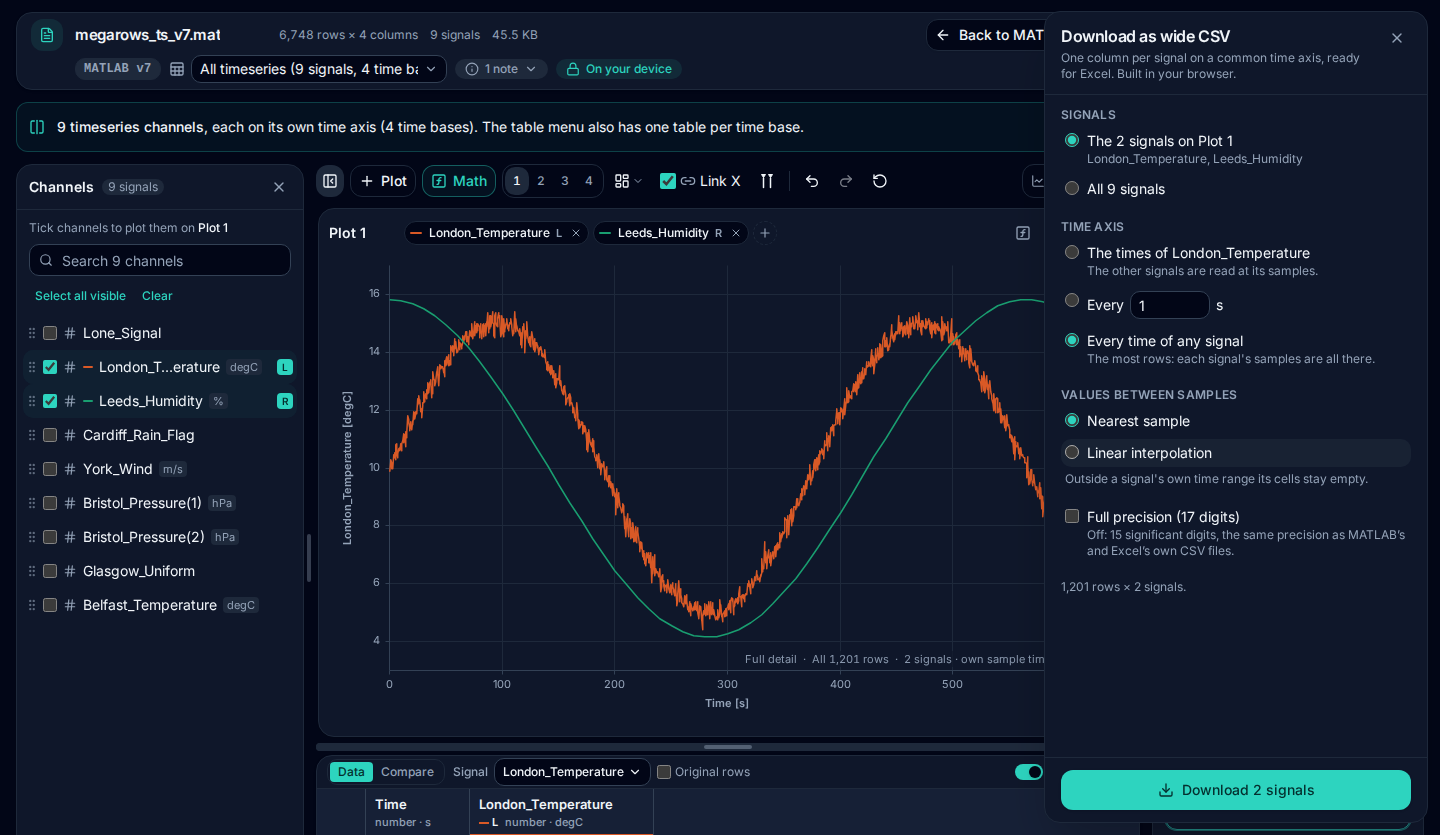This screenshot has width=1440, height=835.
Task: Click the On your device badge
Action: point(619,69)
